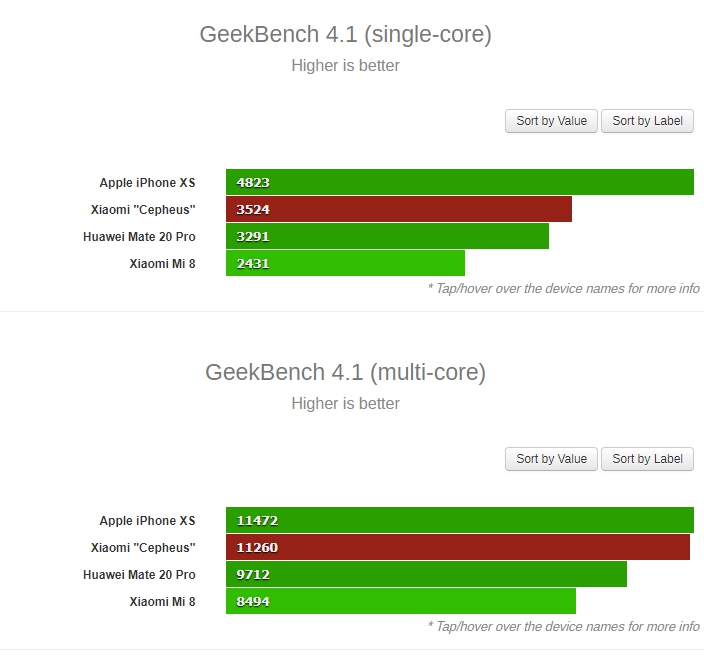Select Xiaomi "Cepheus" label in multi-core chart

(143, 548)
